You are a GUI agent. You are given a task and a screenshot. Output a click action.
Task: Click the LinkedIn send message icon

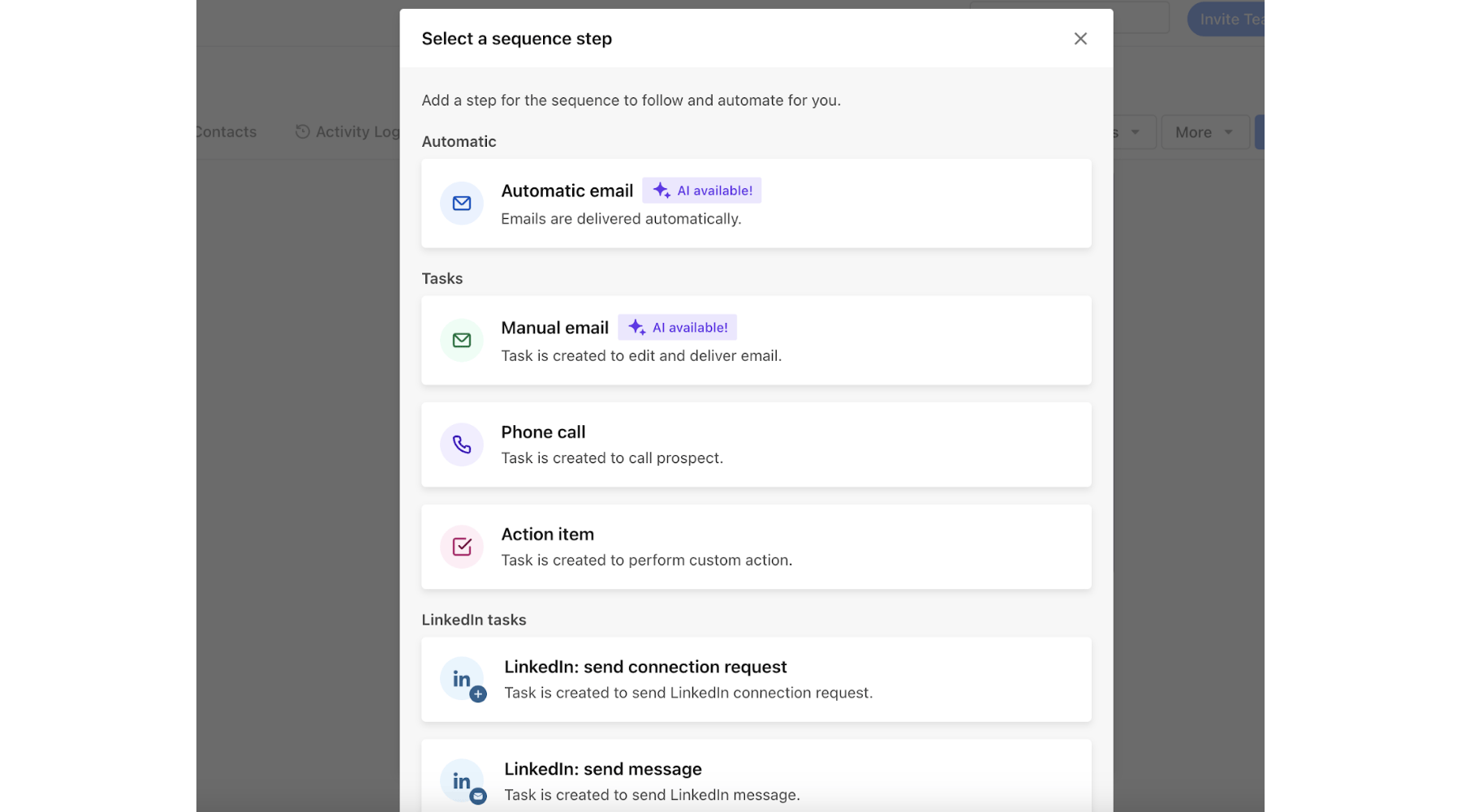[x=463, y=782]
